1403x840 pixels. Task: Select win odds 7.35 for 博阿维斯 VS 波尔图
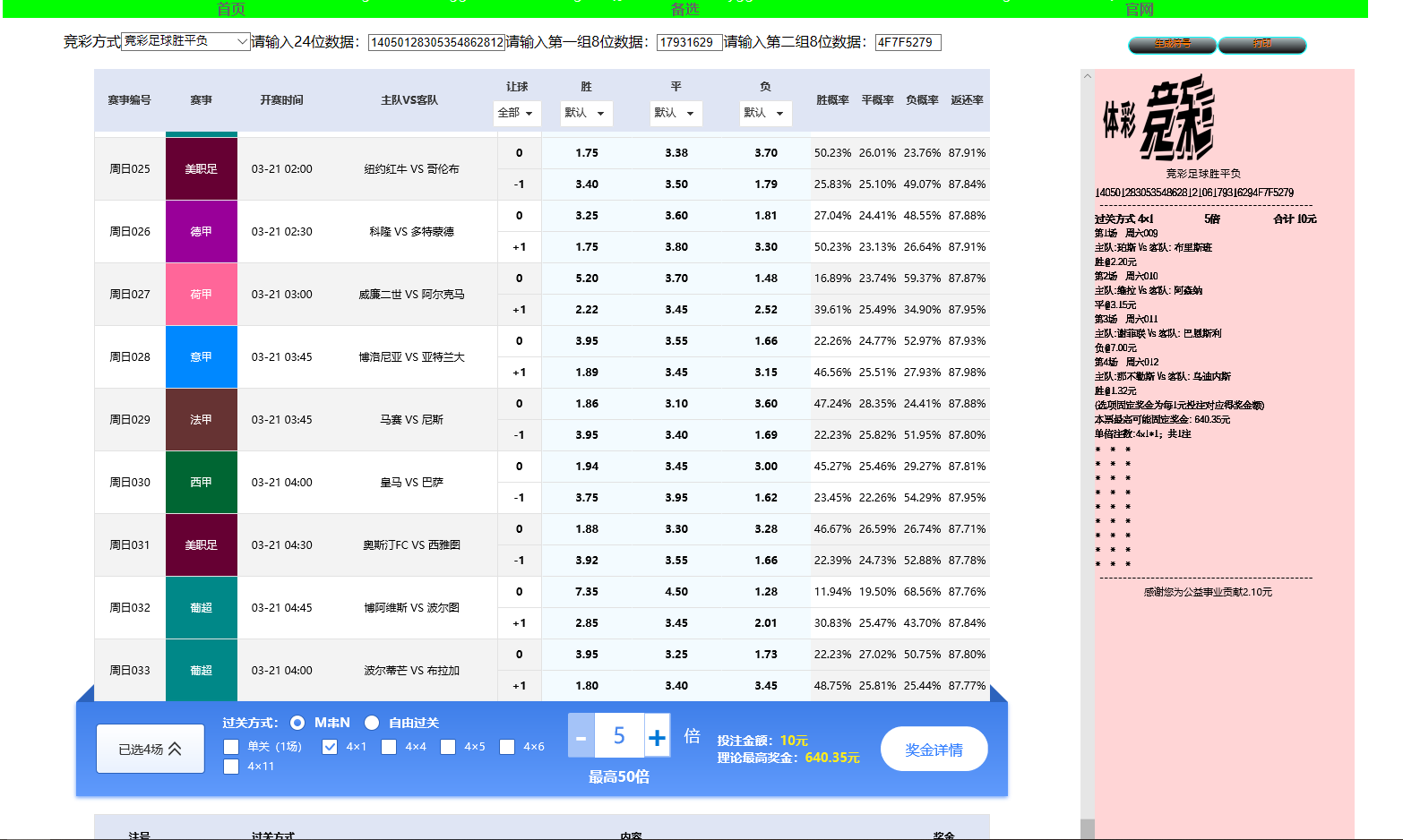[587, 592]
